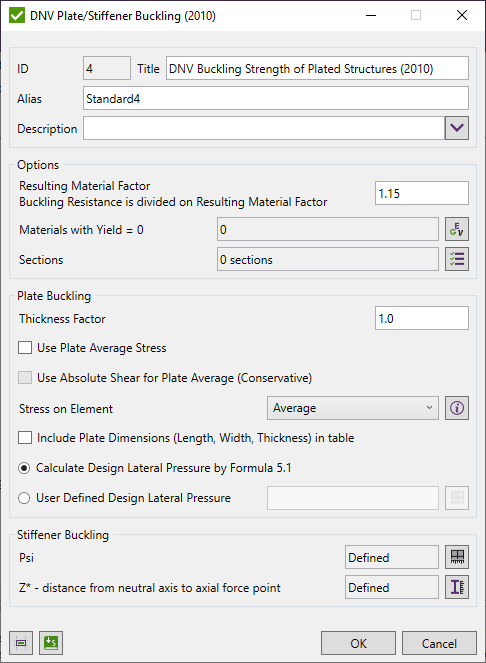Click the Alias field containing Standard4
The height and width of the screenshot is (663, 486).
tap(276, 98)
